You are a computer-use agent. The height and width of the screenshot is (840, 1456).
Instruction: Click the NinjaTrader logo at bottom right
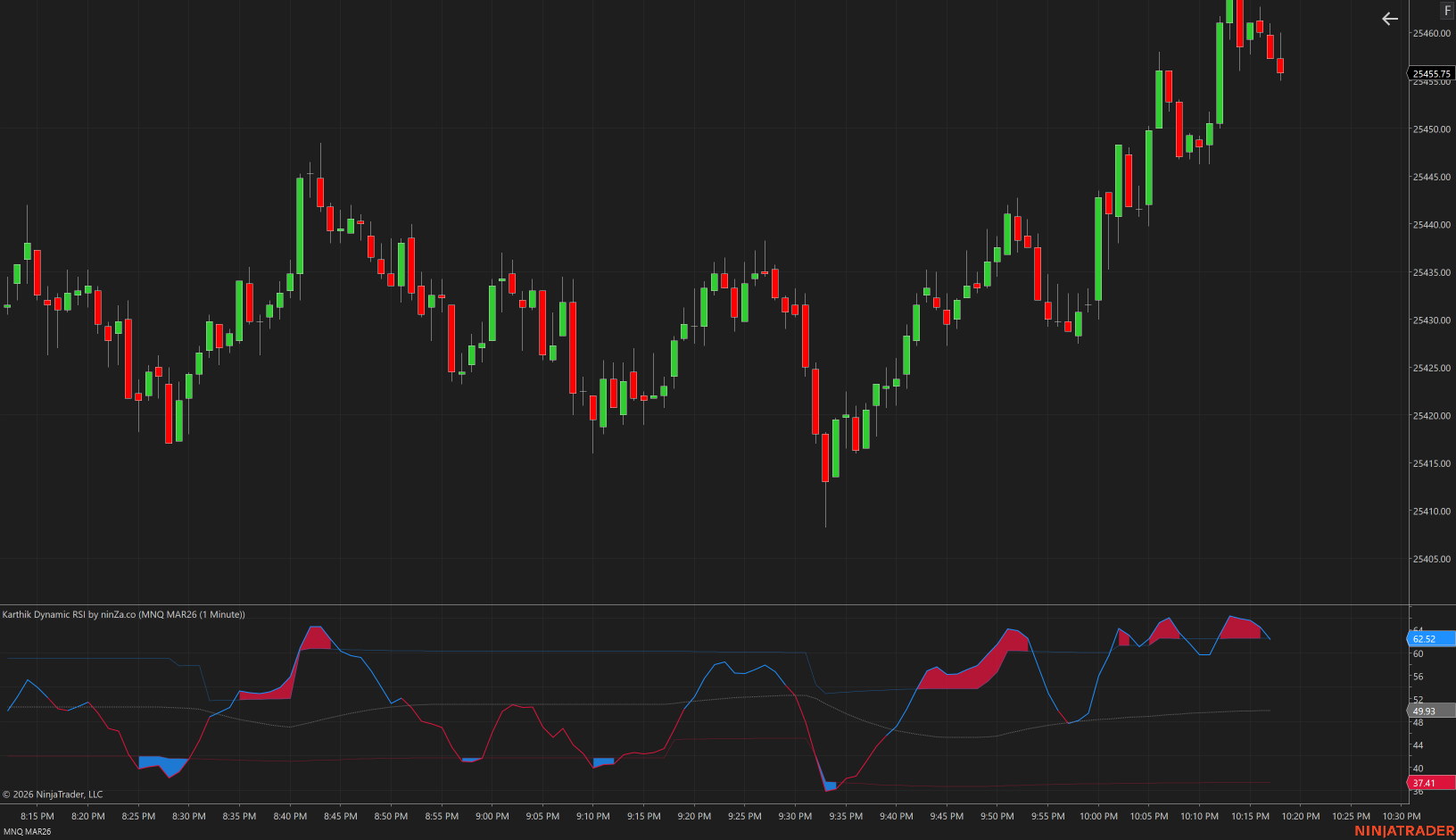pos(1403,830)
